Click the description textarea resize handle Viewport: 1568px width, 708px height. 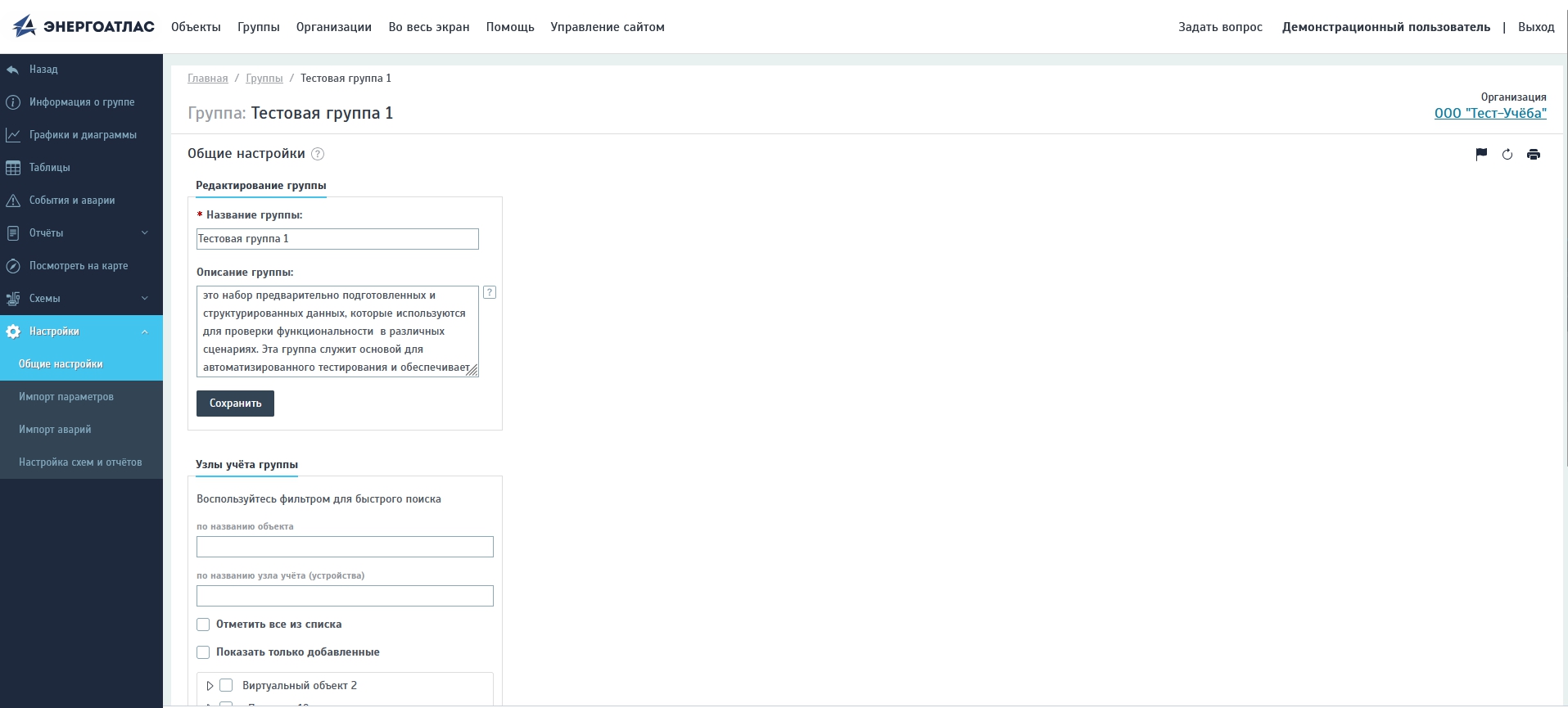472,371
